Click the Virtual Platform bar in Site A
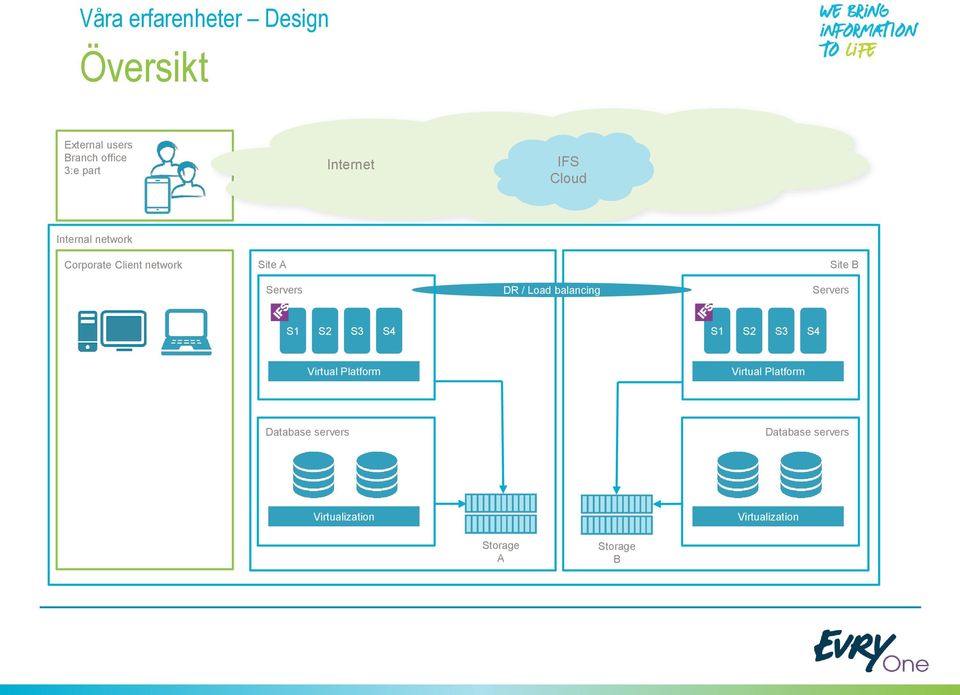 tap(343, 371)
